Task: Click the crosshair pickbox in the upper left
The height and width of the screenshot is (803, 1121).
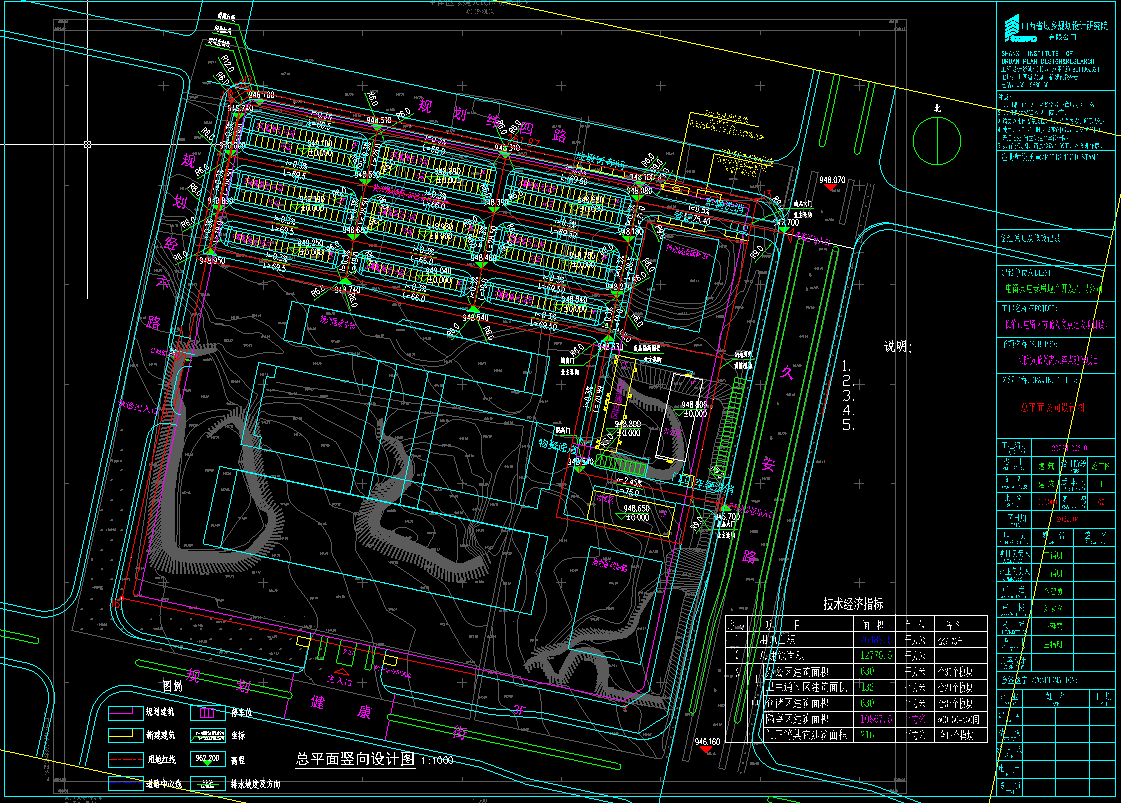Action: pyautogui.click(x=88, y=145)
